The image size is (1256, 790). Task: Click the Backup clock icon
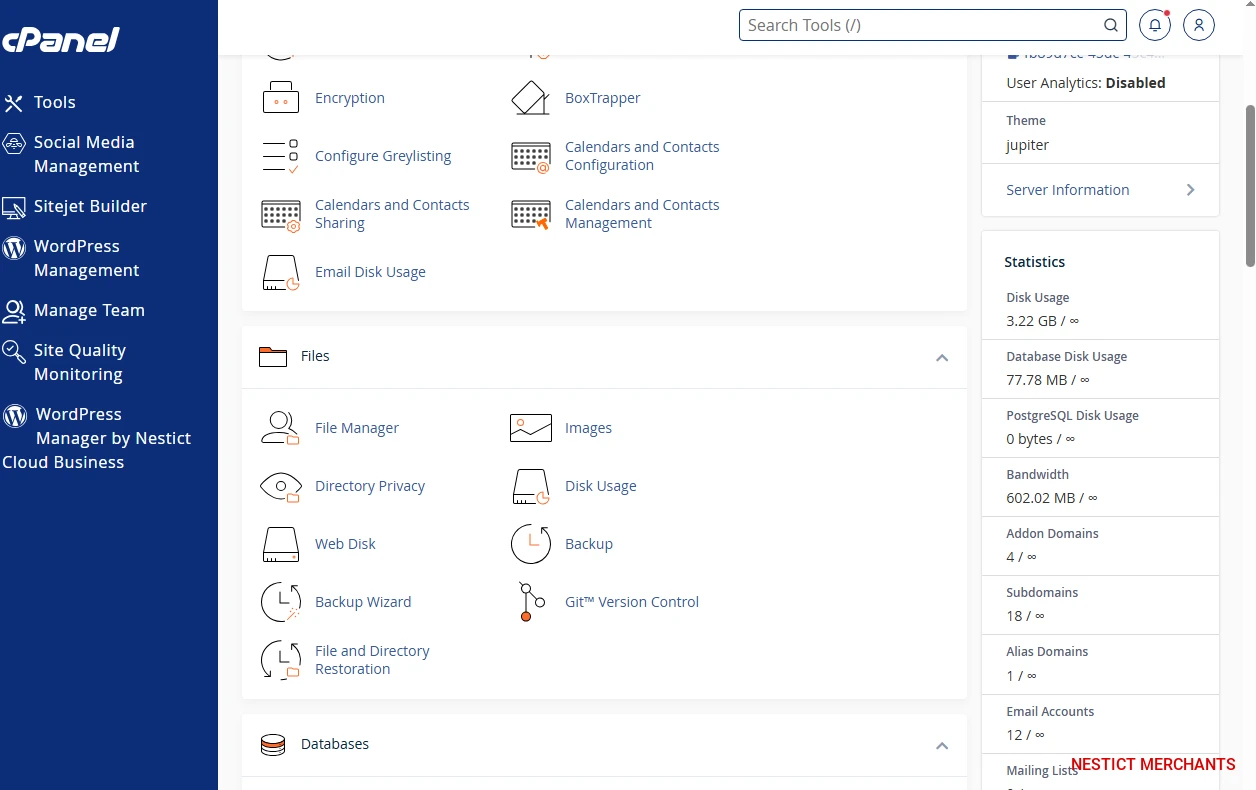pyautogui.click(x=531, y=544)
